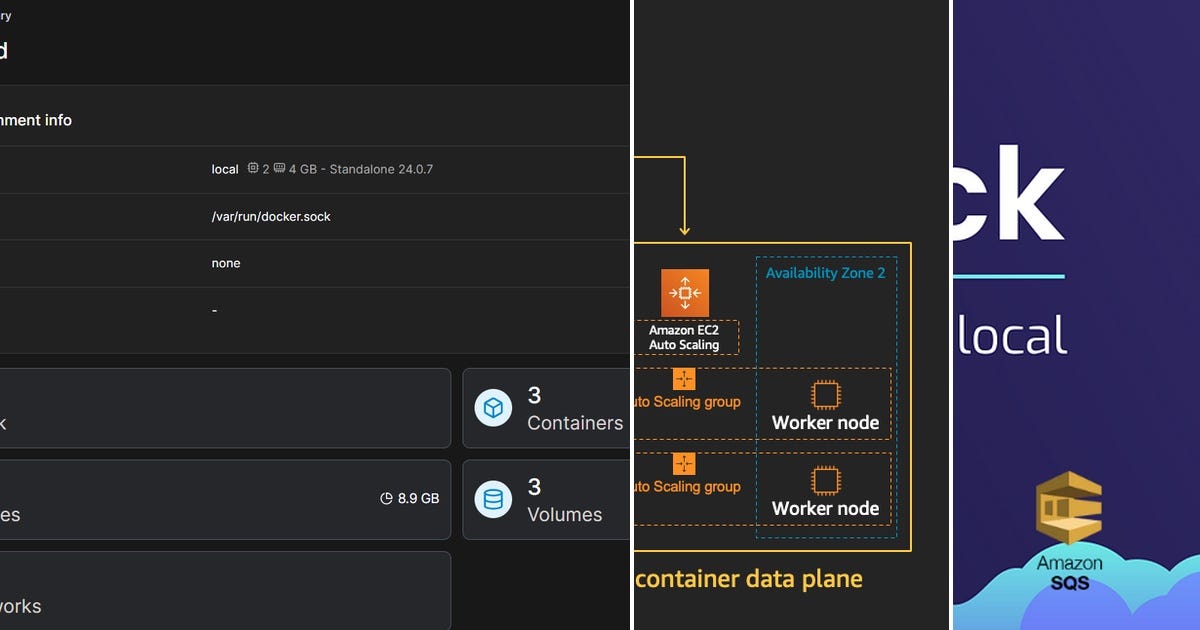Click the top Worker node processor icon
Image resolution: width=1200 pixels, height=630 pixels.
tap(824, 397)
